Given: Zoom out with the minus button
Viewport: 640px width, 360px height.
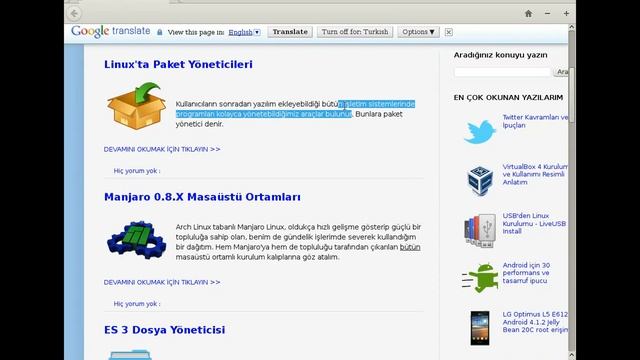Looking at the screenshot, I should 547,13.
